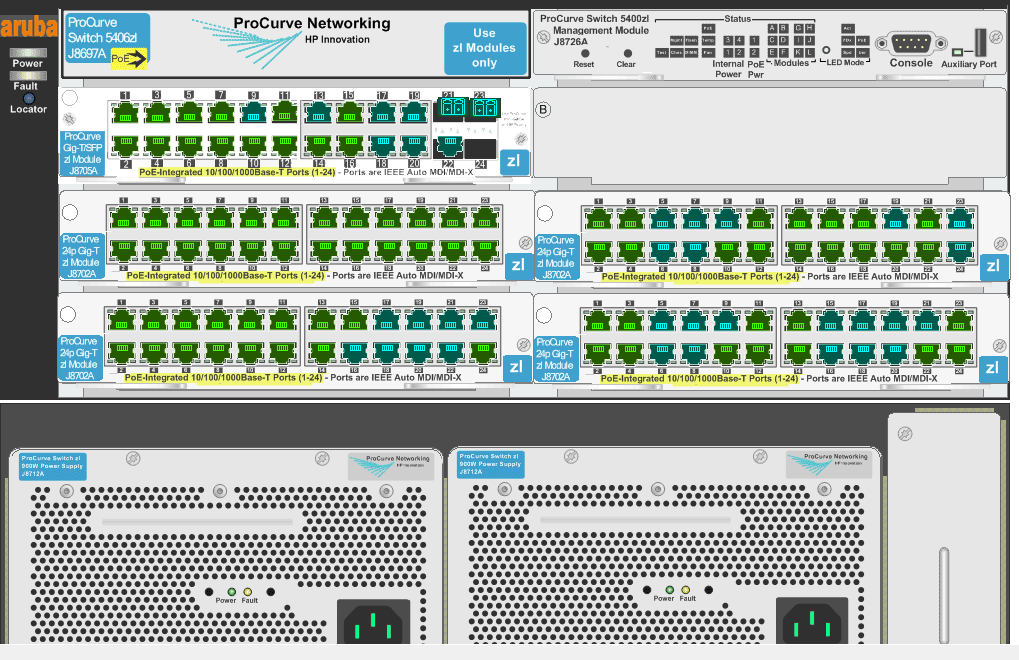The image size is (1019, 660).
Task: Click the Spd LED Mode indicator
Action: coord(848,53)
